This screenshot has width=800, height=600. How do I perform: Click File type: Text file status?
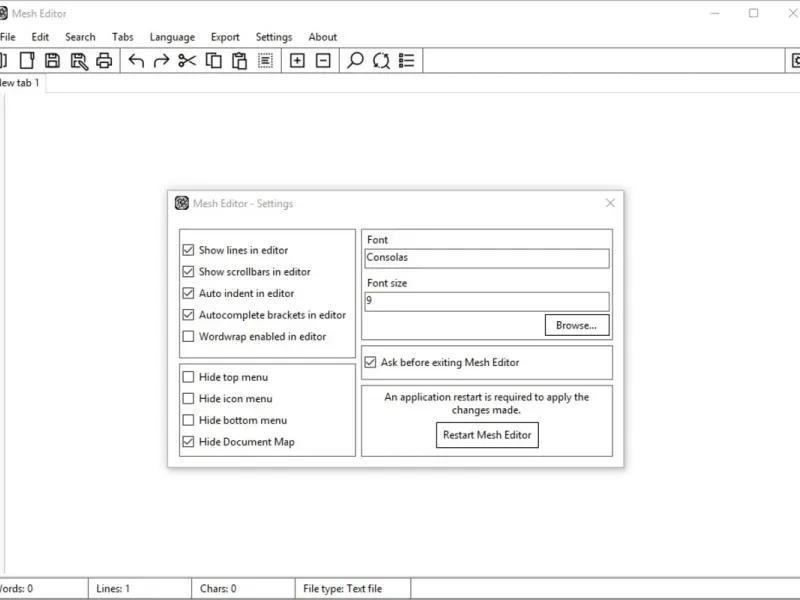click(342, 588)
